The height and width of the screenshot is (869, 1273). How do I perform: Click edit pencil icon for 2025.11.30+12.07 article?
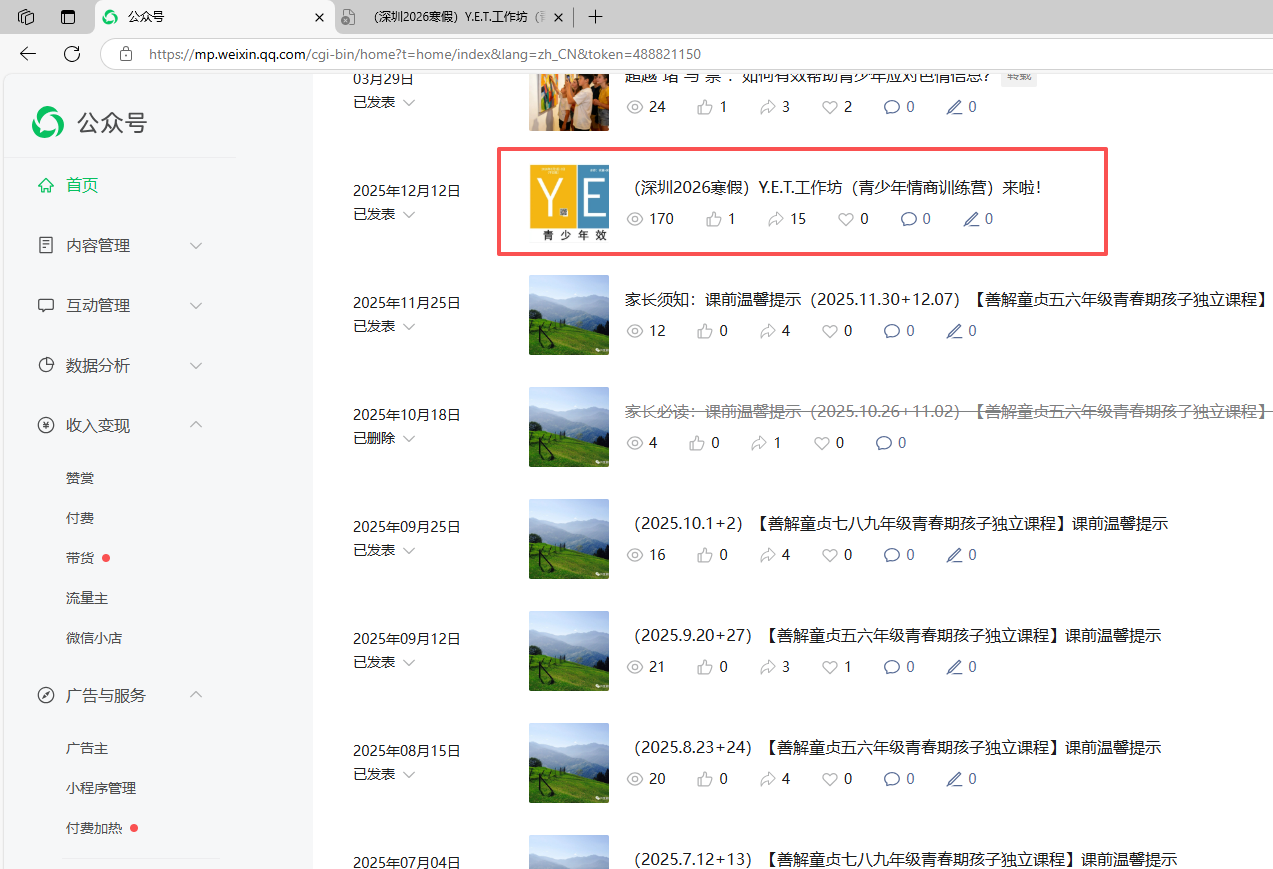click(955, 331)
